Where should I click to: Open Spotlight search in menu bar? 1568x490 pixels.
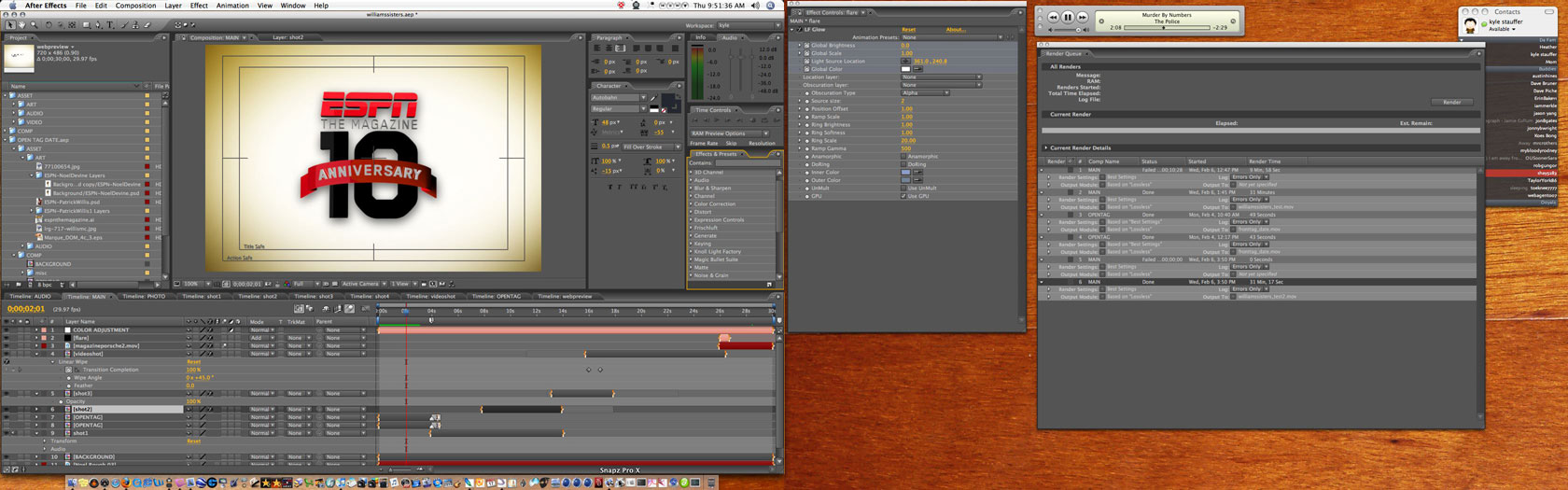[771, 6]
